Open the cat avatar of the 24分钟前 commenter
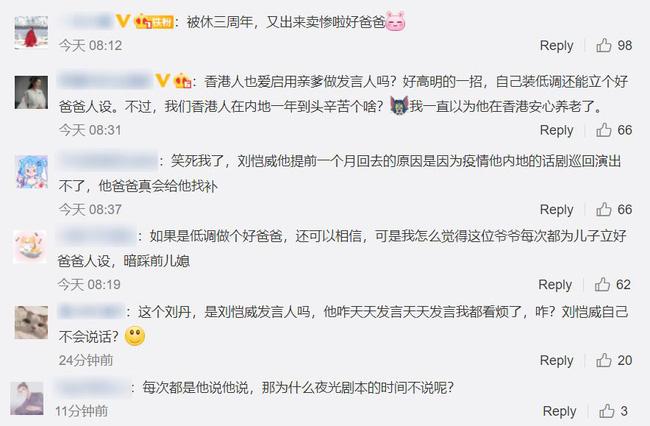The height and width of the screenshot is (426, 650). click(31, 323)
